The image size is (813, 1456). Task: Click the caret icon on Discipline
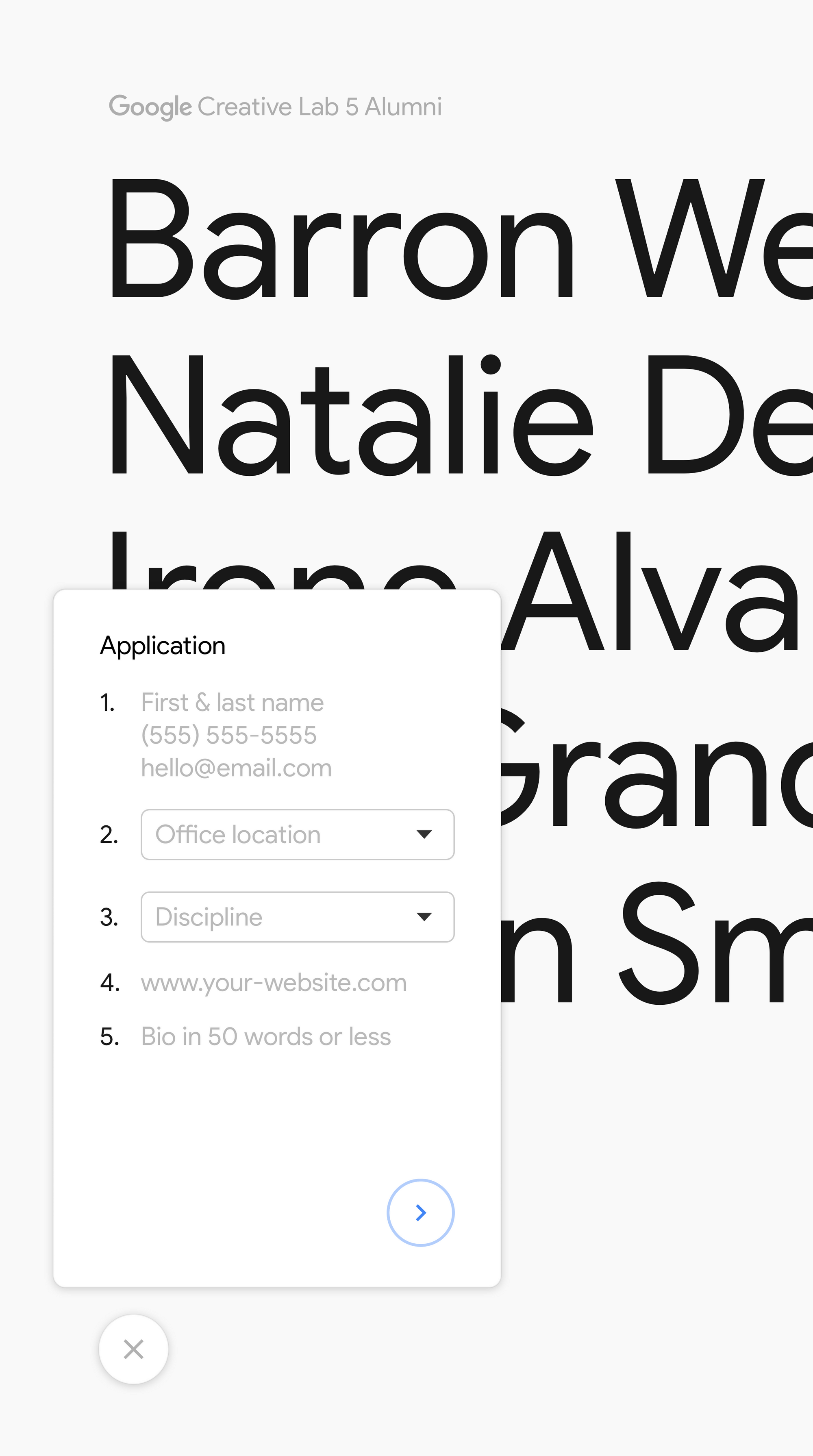(x=424, y=917)
